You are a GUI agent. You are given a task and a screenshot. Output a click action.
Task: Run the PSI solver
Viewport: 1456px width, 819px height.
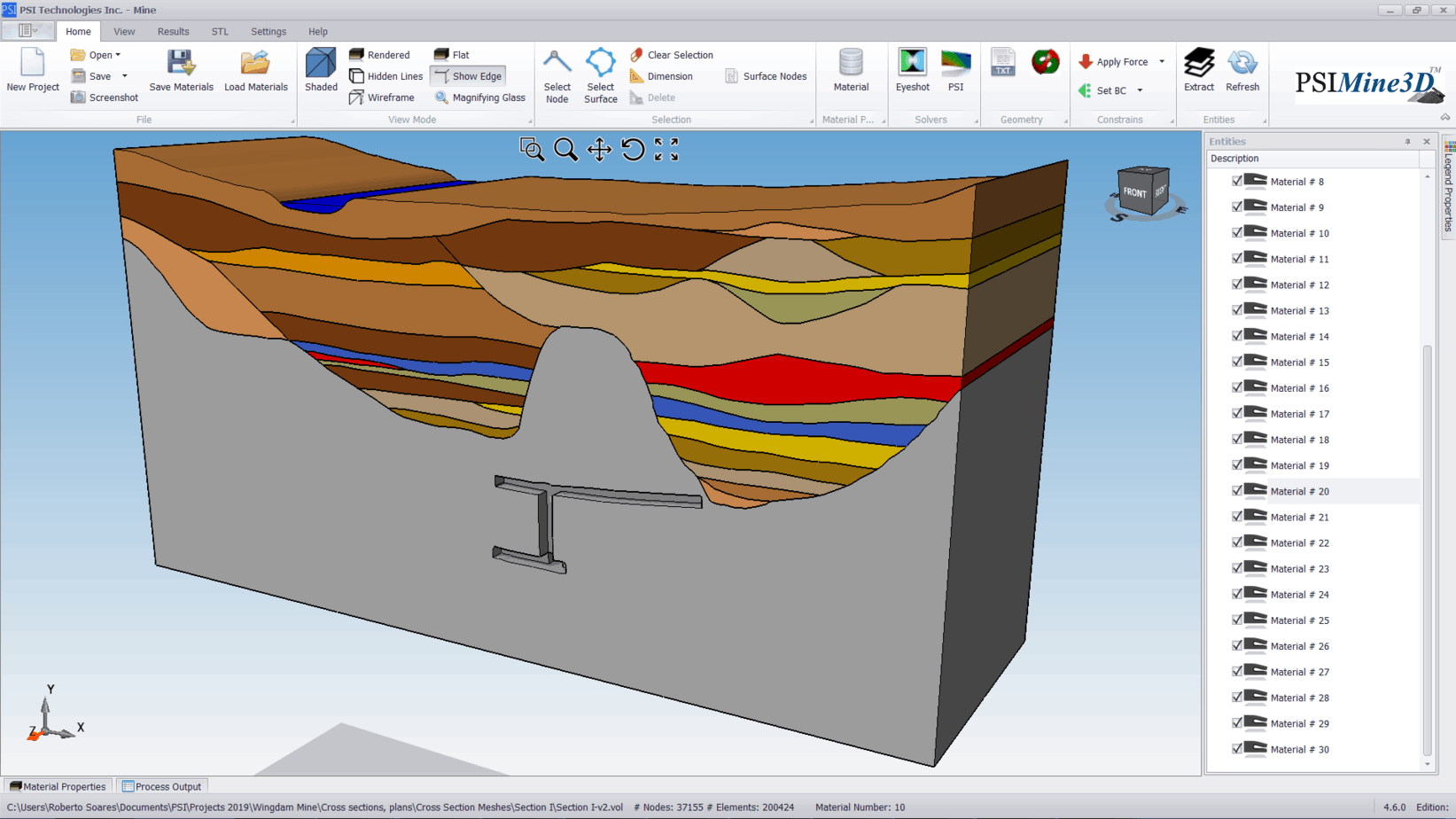[x=955, y=70]
